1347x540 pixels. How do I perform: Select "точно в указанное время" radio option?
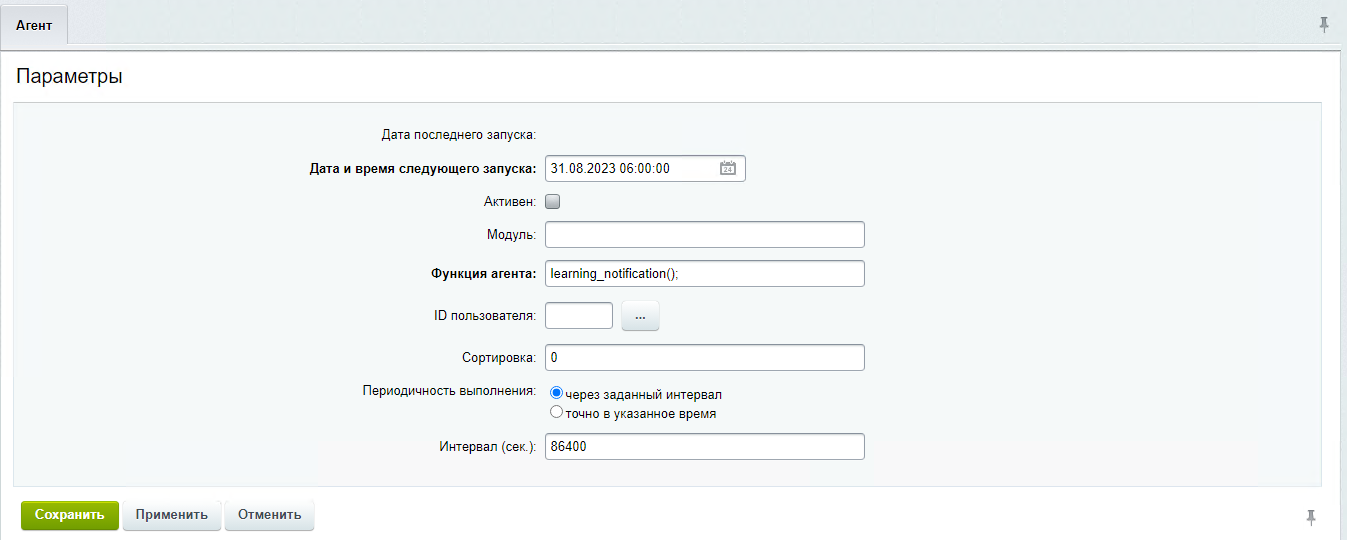[557, 412]
